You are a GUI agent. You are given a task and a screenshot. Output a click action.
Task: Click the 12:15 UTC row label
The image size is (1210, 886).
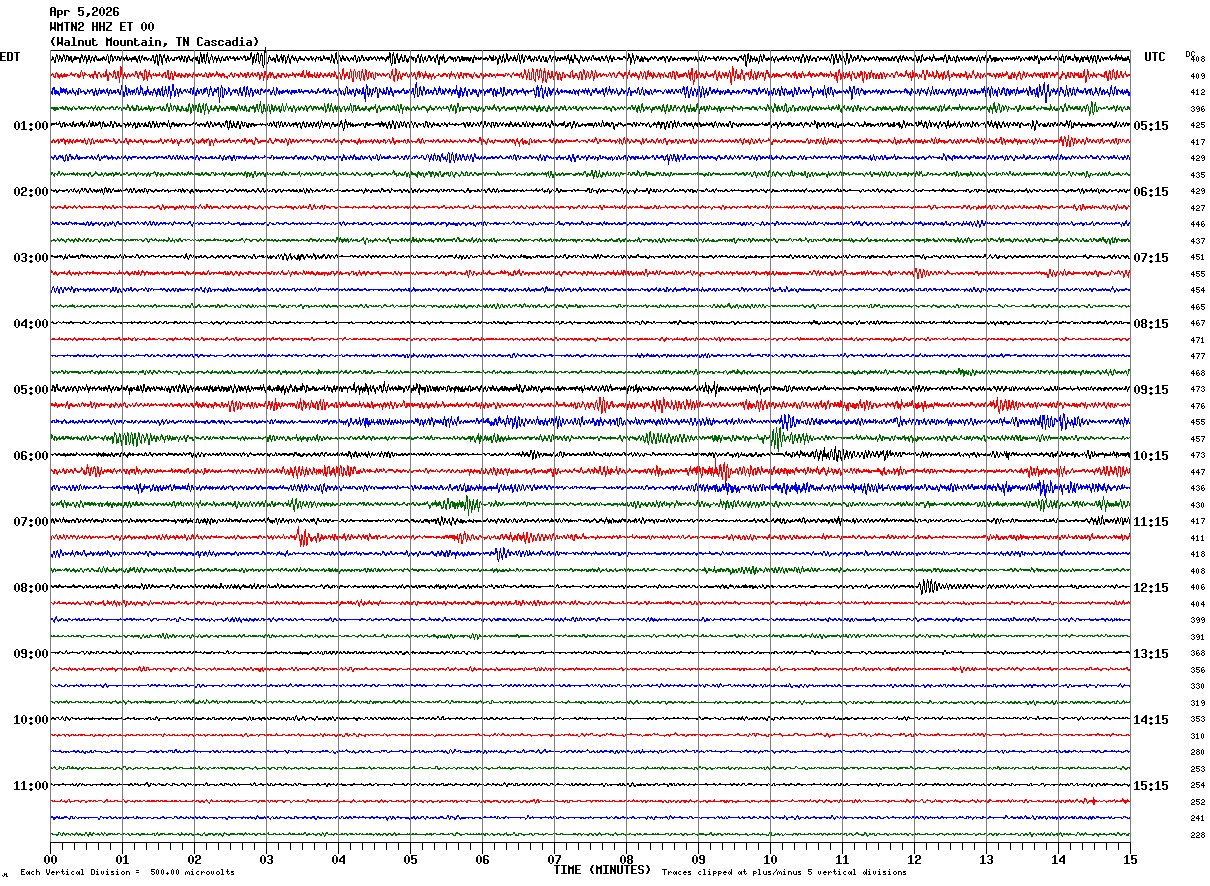pyautogui.click(x=1150, y=588)
